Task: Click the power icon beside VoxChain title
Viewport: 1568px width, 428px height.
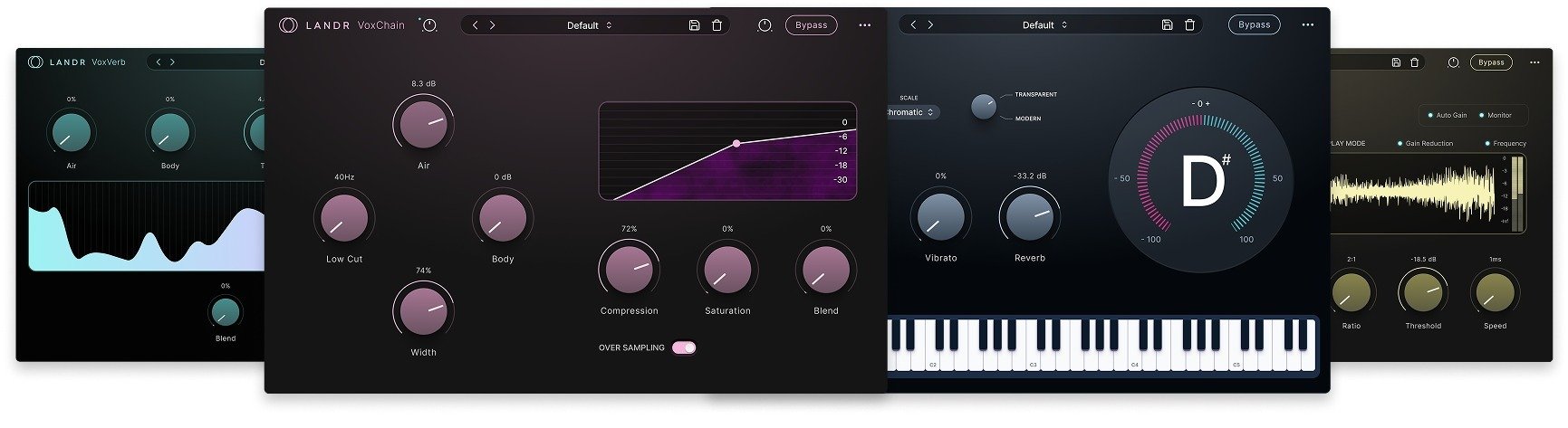Action: 429,25
